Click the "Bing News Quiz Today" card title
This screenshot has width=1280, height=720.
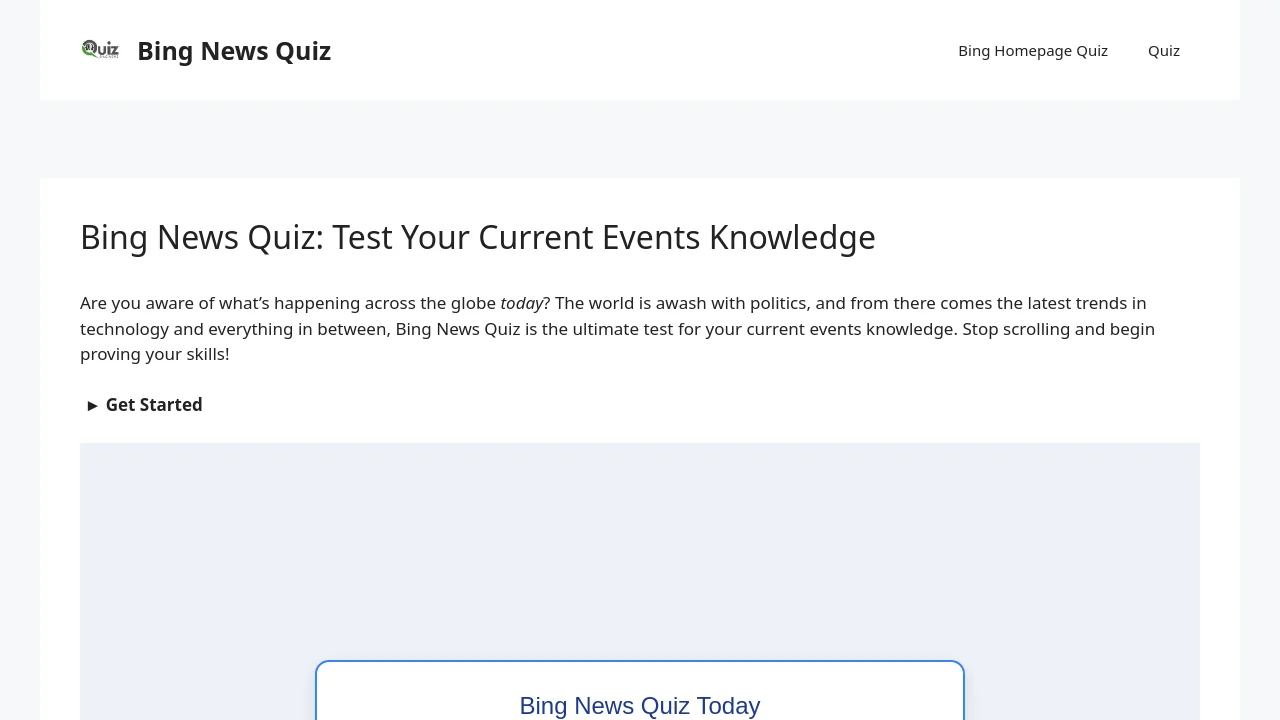click(640, 706)
